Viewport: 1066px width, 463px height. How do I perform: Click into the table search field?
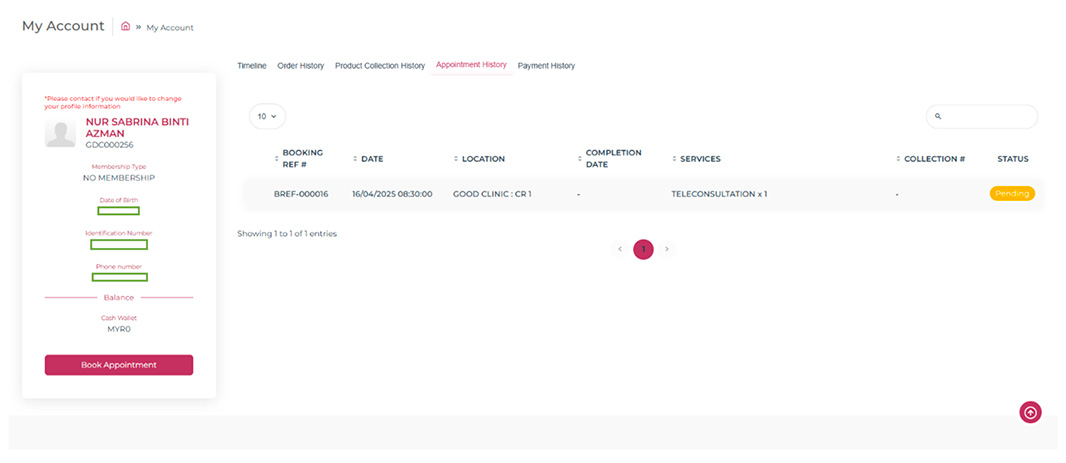988,117
